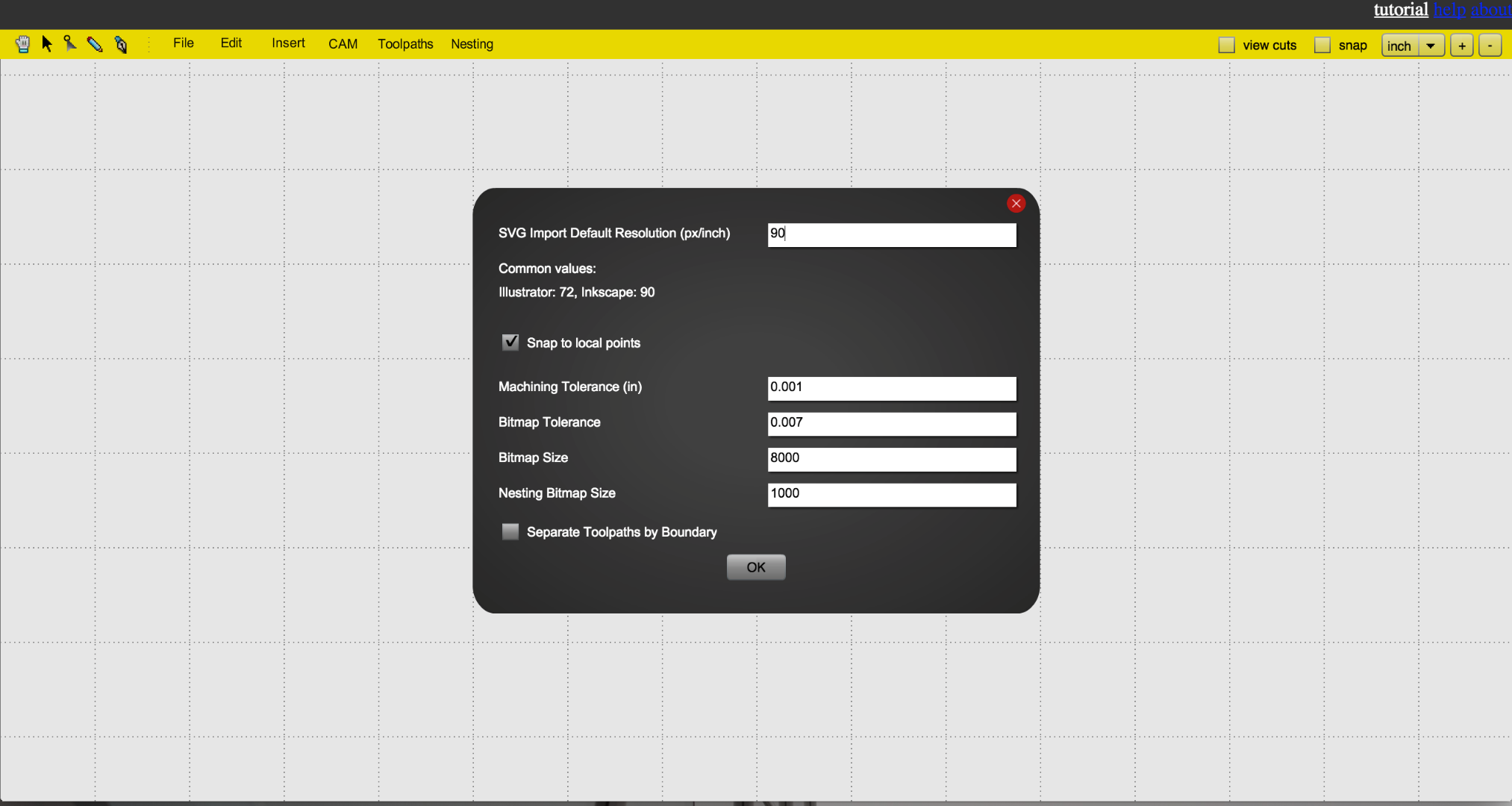Close the settings dialog with red X
The height and width of the screenshot is (806, 1512).
[1016, 203]
